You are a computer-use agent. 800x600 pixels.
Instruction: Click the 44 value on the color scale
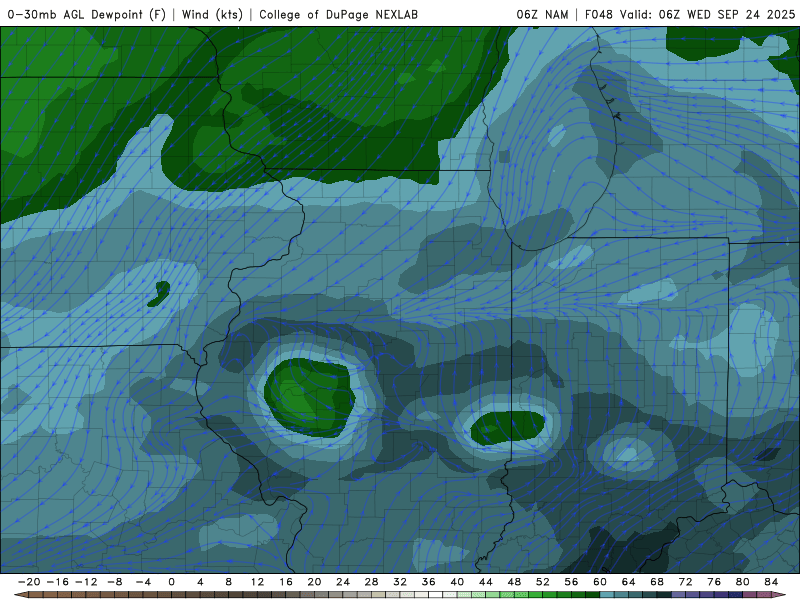pos(486,582)
